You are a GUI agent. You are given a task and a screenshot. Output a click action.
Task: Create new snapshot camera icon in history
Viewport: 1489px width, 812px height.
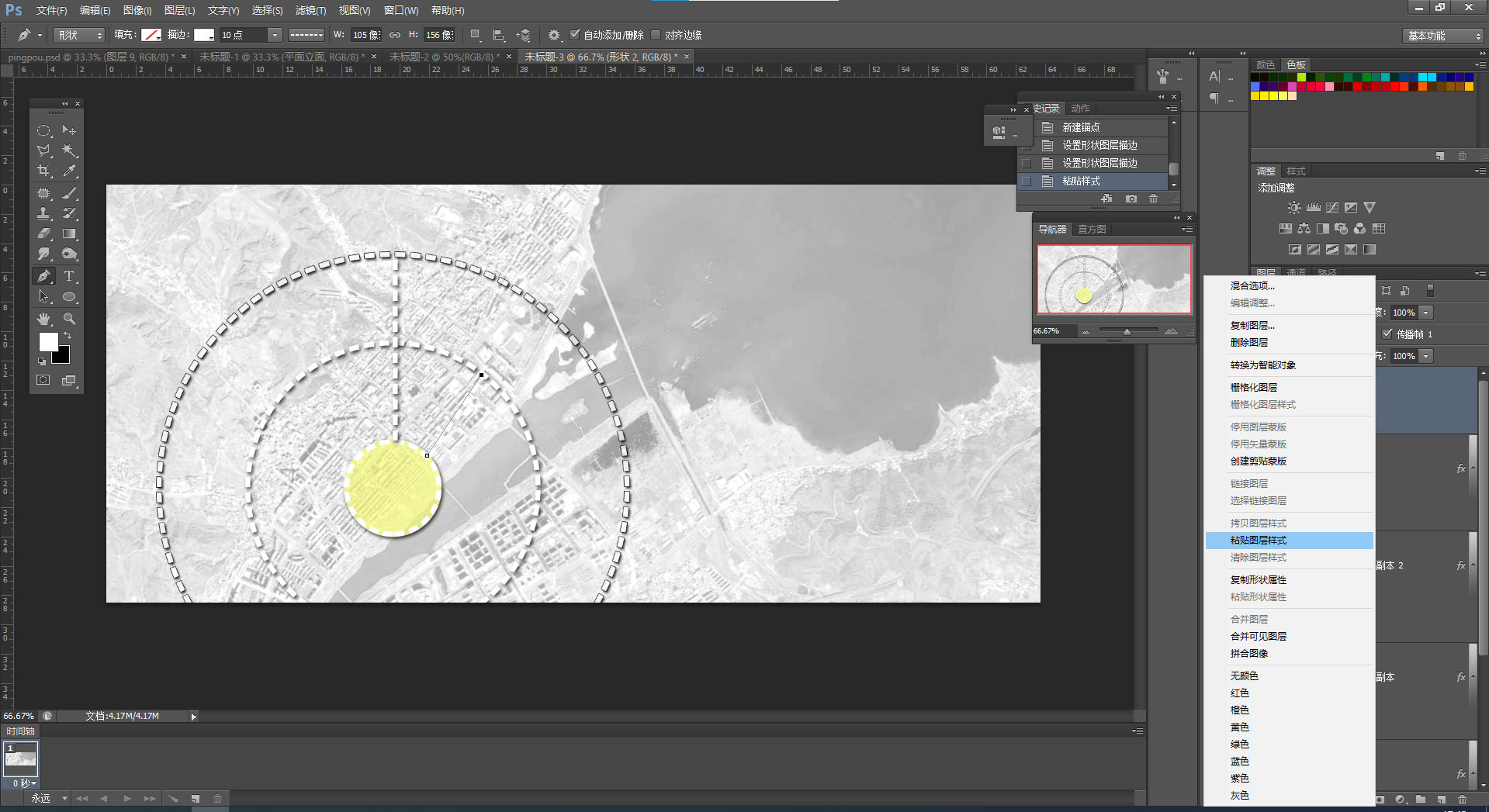coord(1131,199)
